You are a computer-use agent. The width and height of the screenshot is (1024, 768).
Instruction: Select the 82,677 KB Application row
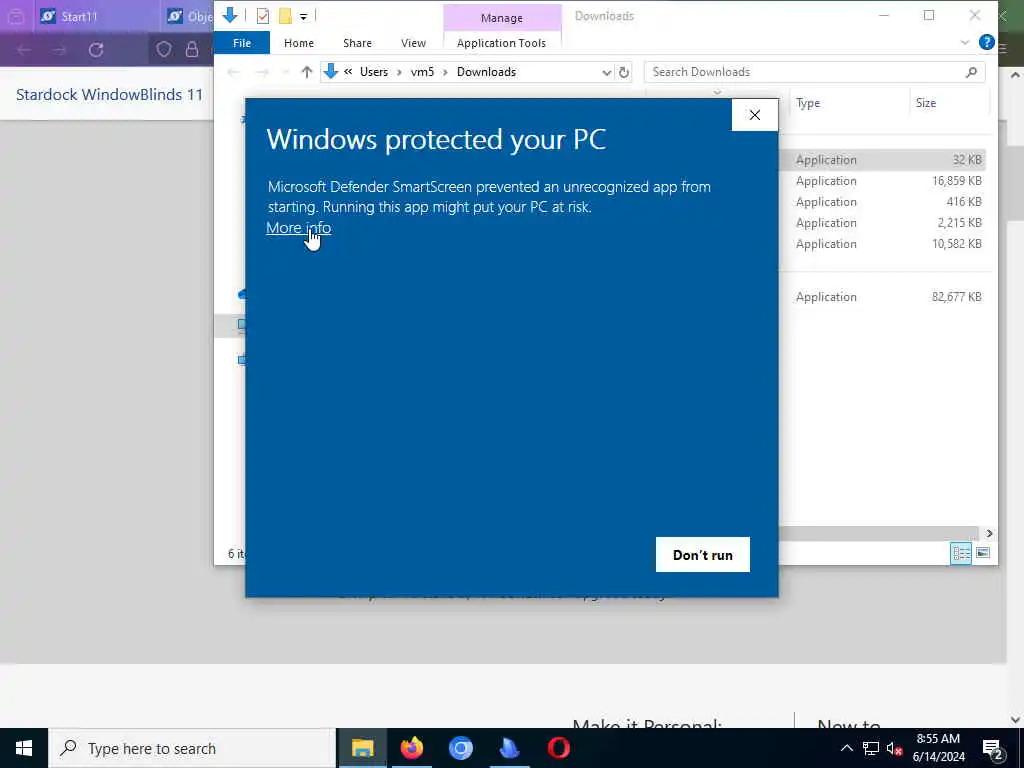coord(883,296)
